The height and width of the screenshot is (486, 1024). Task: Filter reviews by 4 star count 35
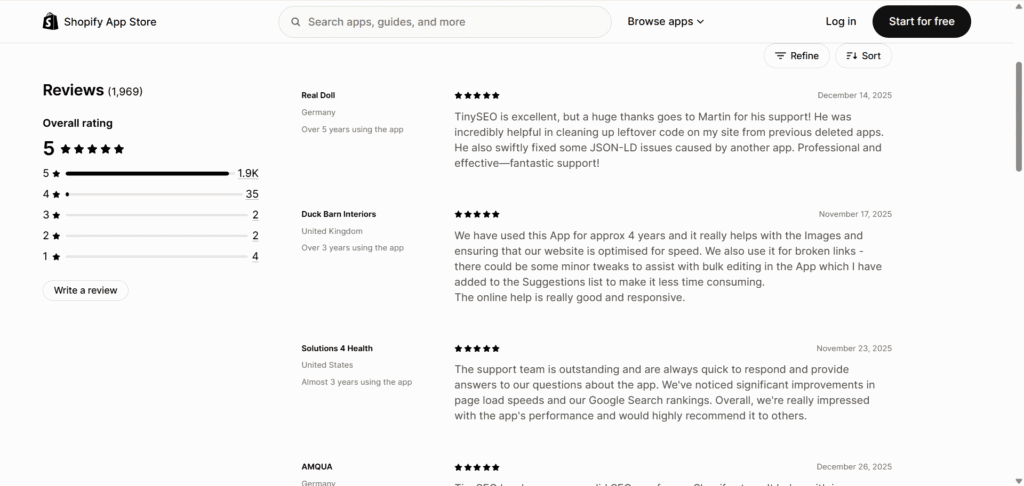(x=252, y=194)
